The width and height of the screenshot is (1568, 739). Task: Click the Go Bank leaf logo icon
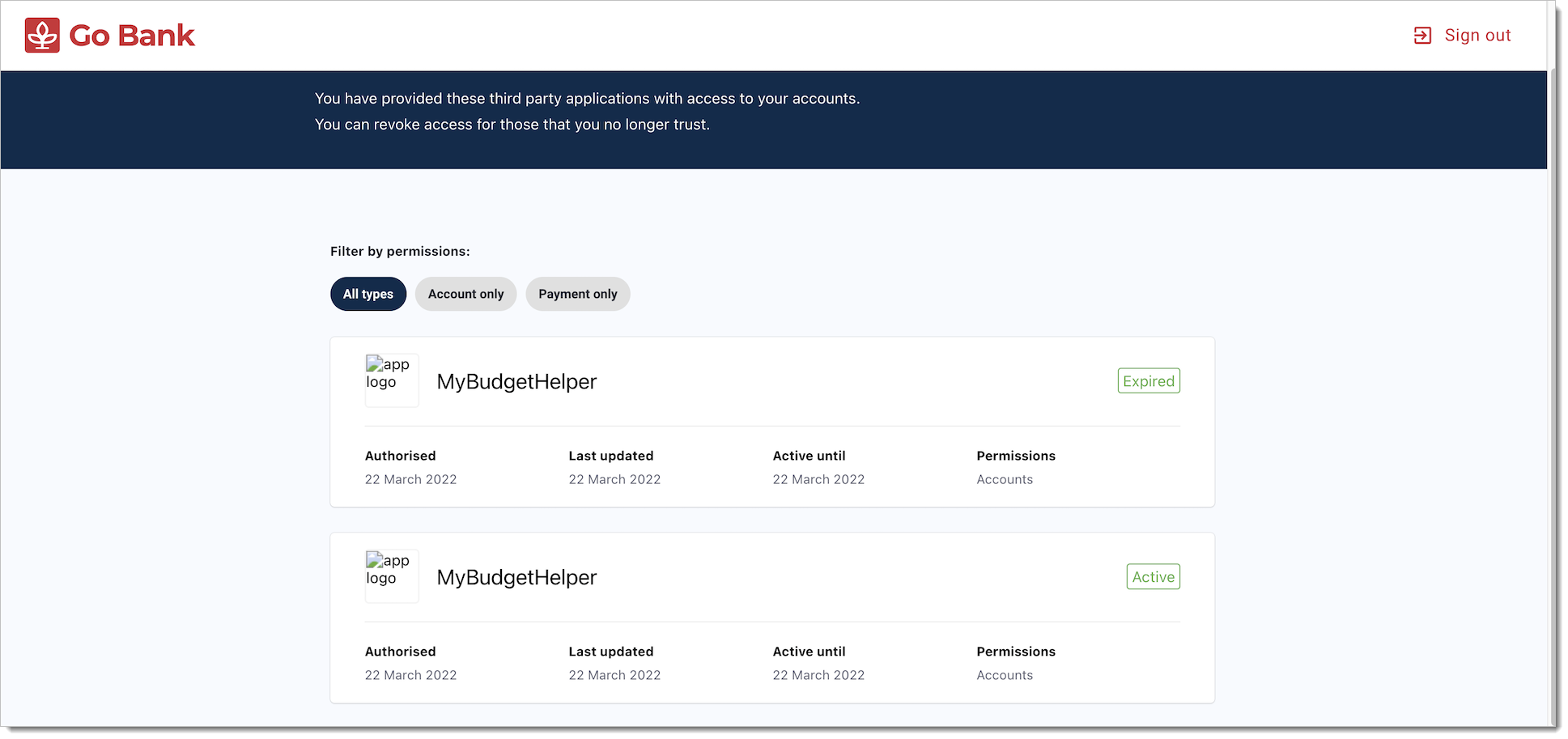[x=42, y=36]
